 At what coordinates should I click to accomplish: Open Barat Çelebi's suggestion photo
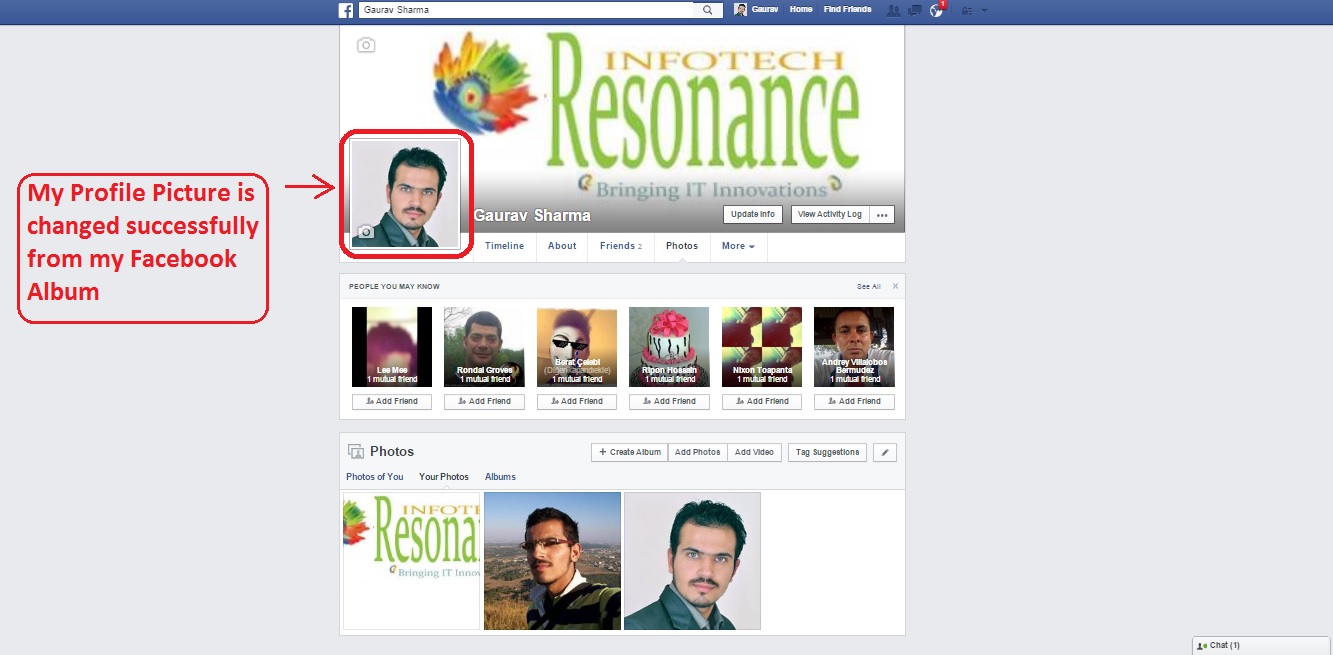[577, 347]
